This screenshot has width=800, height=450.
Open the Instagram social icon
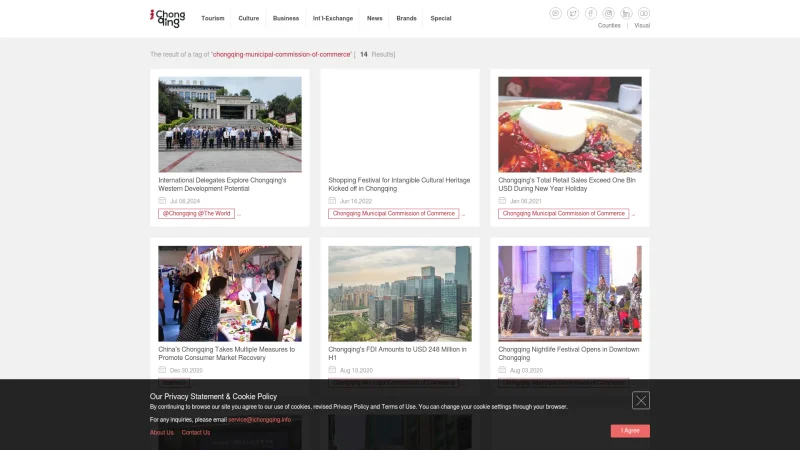[x=608, y=13]
